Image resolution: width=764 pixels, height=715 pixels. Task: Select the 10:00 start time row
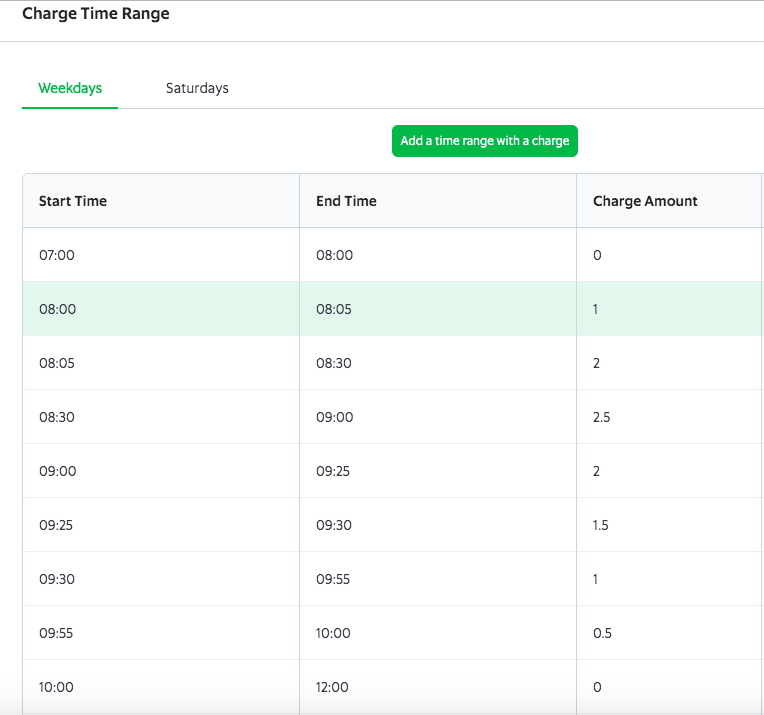coord(57,687)
